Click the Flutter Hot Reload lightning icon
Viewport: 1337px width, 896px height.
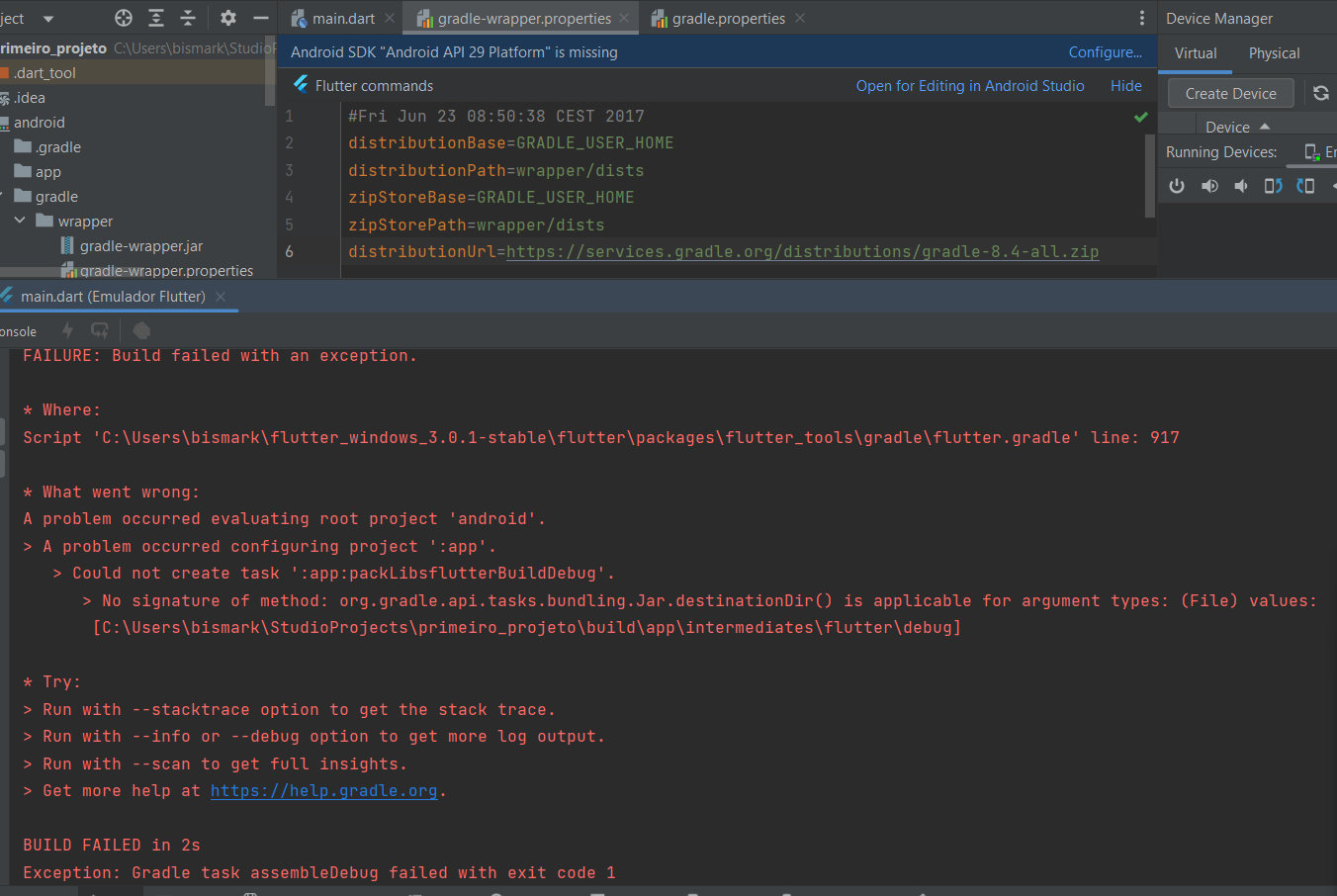pos(67,330)
